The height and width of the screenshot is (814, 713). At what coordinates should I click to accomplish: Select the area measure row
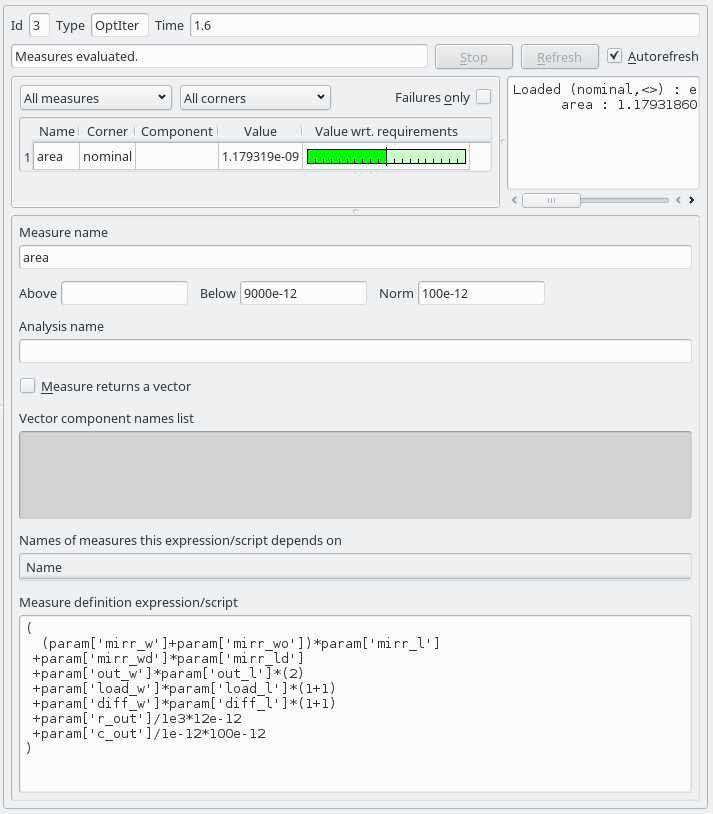click(56, 157)
